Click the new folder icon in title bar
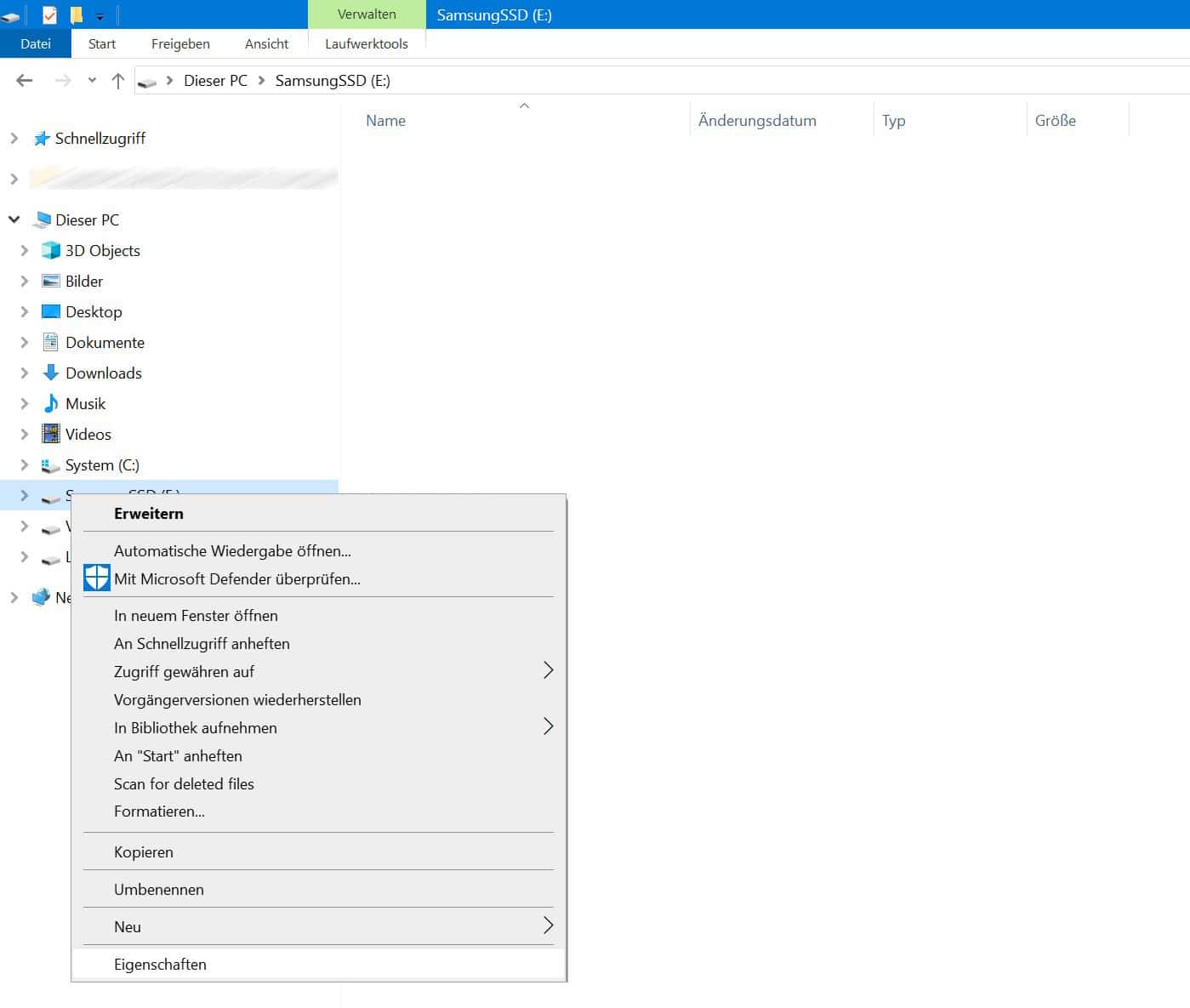The width and height of the screenshot is (1190, 1008). click(77, 14)
